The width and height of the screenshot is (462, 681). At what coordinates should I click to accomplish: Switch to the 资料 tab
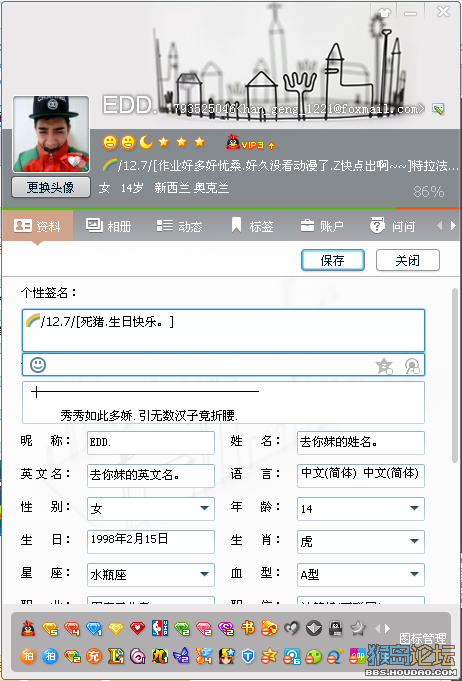point(37,226)
